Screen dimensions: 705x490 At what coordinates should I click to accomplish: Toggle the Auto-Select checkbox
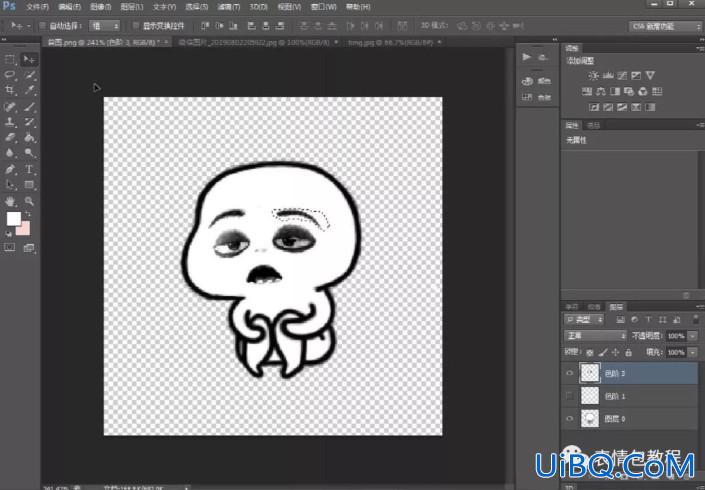(43, 26)
